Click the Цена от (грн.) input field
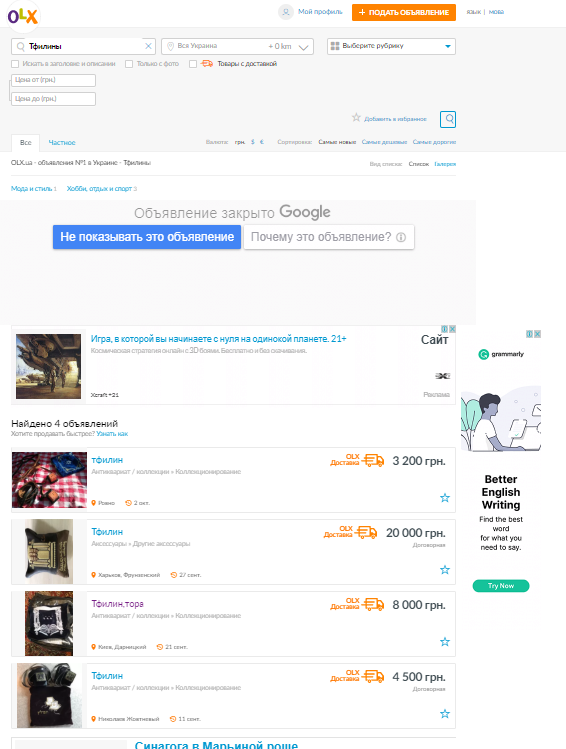 (x=53, y=80)
